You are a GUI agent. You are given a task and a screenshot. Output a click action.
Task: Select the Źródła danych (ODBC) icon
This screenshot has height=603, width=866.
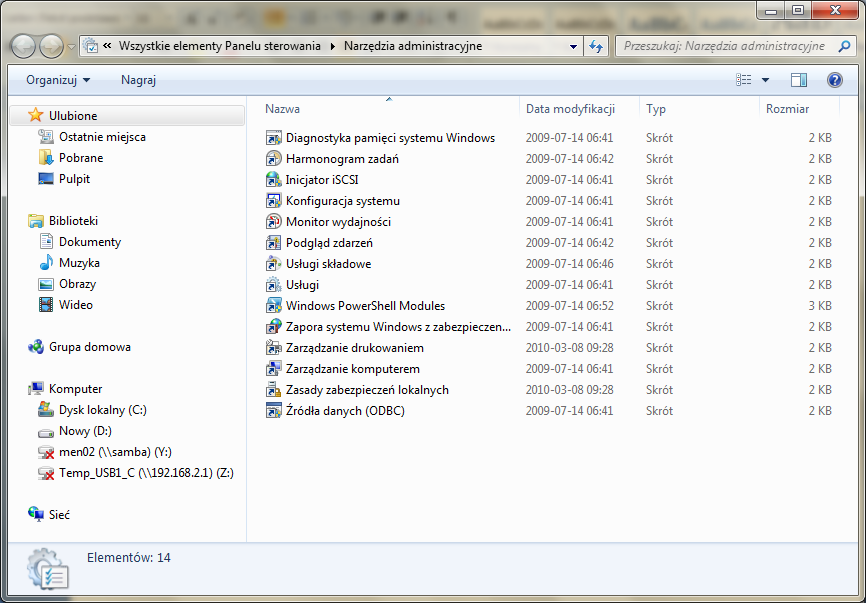[273, 410]
